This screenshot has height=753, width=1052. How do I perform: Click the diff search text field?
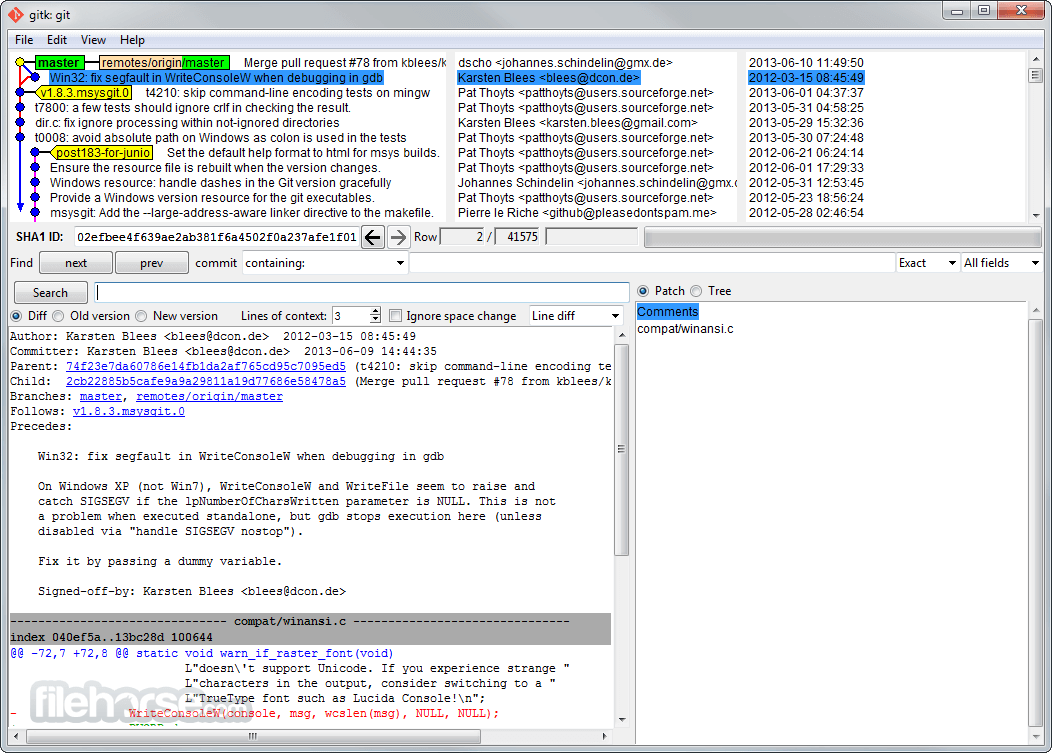click(362, 293)
